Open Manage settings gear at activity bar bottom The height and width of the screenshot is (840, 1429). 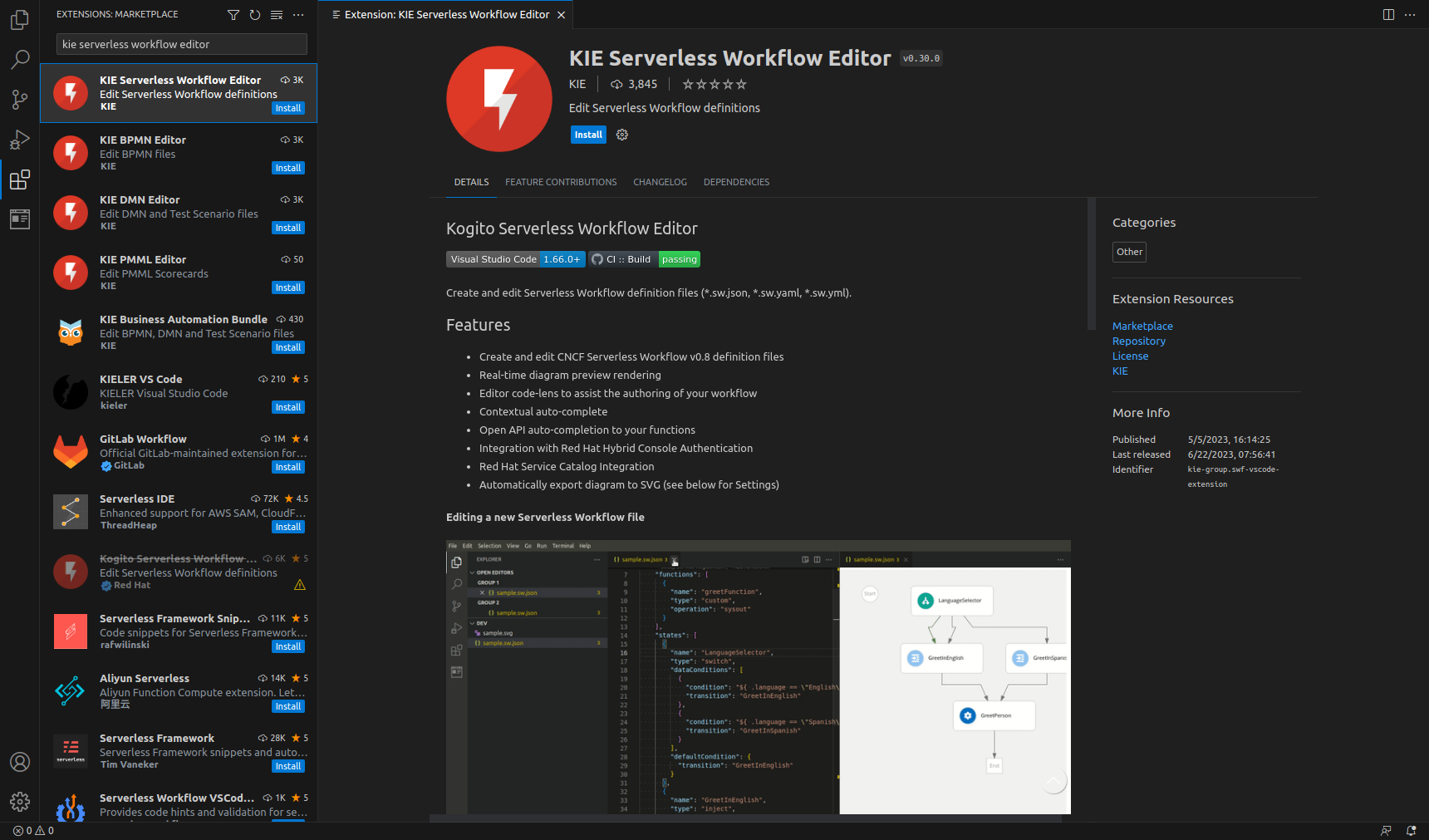19,802
